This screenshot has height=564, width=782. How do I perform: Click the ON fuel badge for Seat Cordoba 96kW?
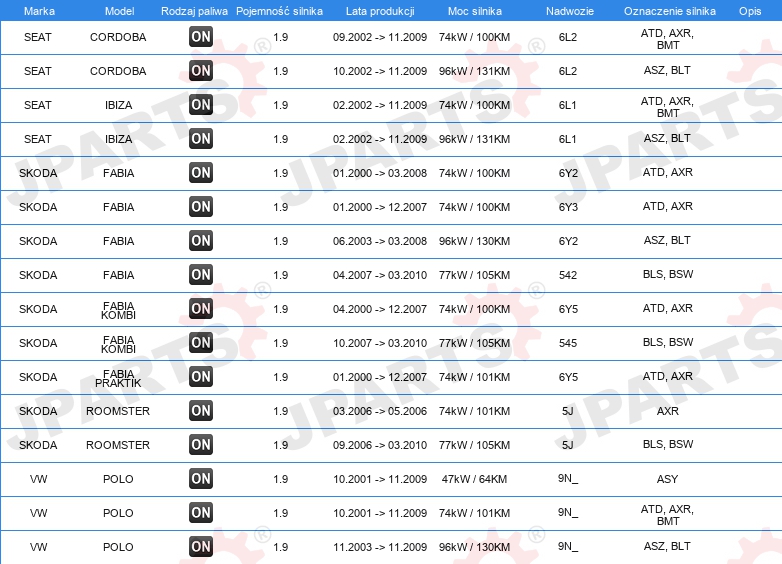coord(201,71)
